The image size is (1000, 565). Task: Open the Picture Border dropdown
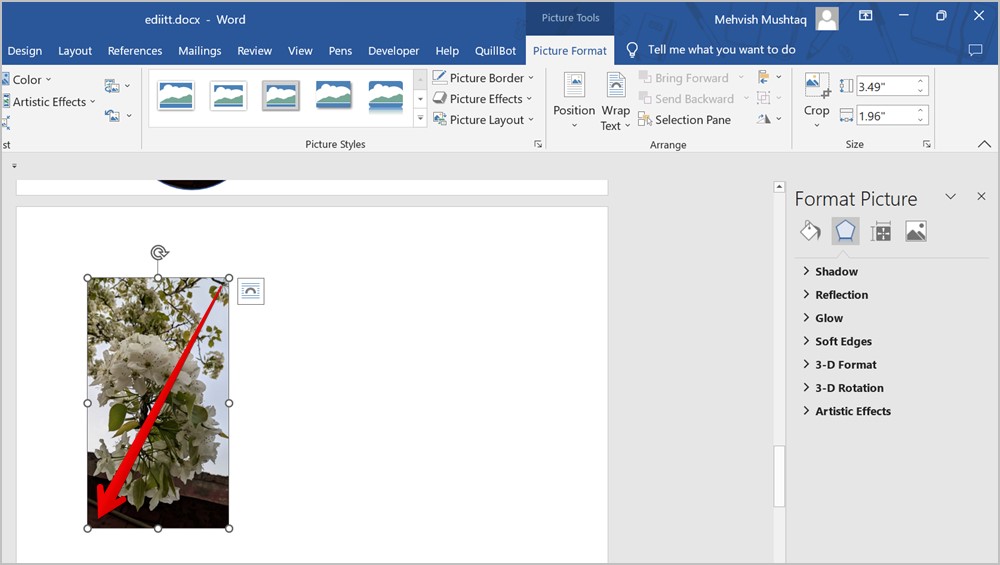click(x=485, y=78)
